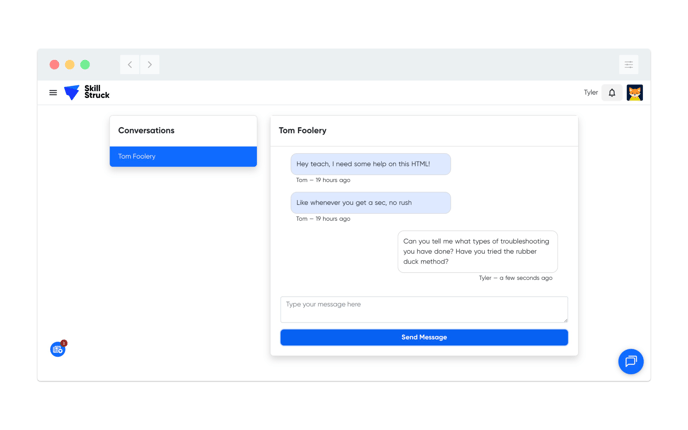
Task: Go back using the browser back arrow
Action: [130, 65]
